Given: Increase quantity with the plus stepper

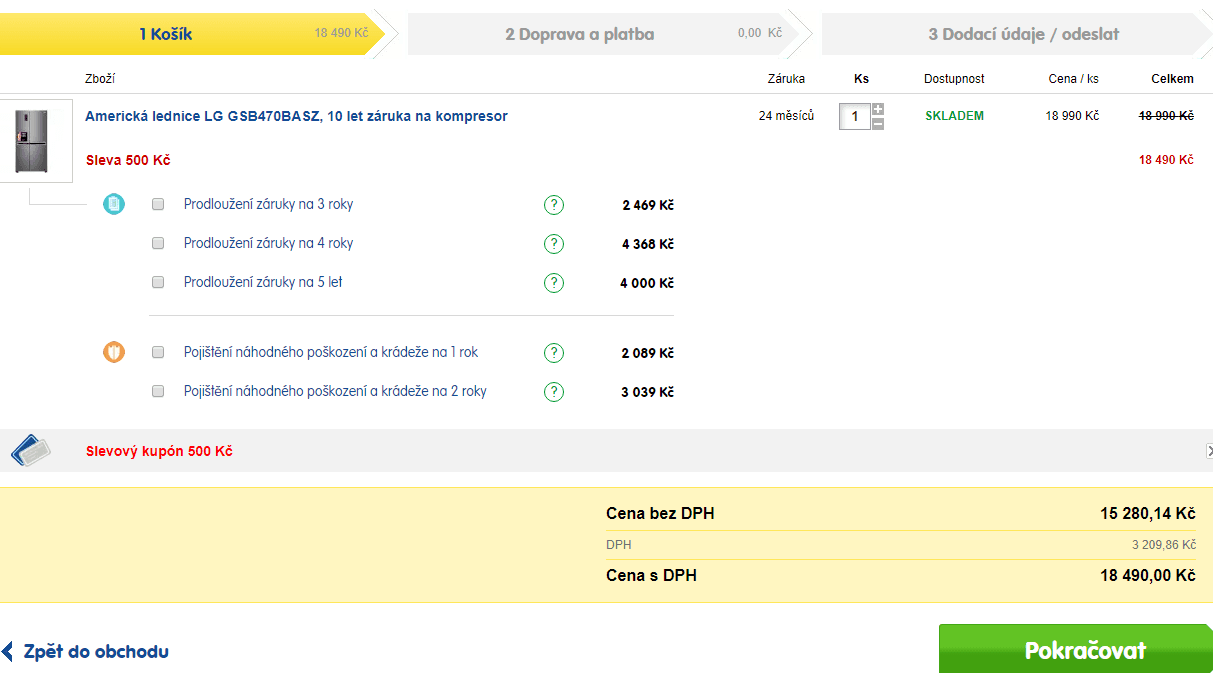Looking at the screenshot, I should click(x=878, y=109).
